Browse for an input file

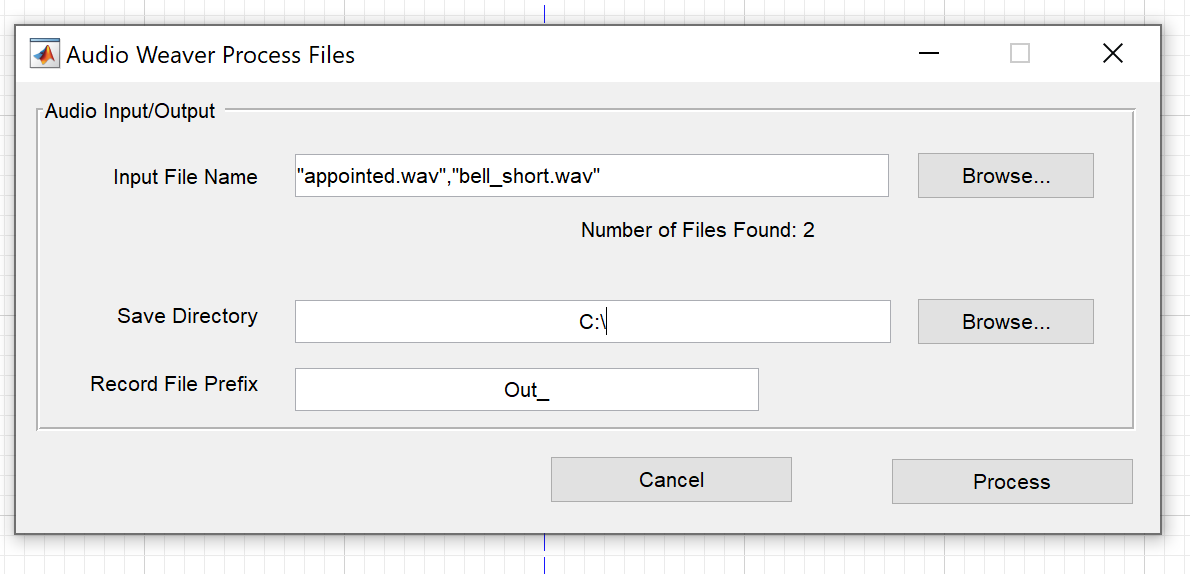(x=1005, y=176)
